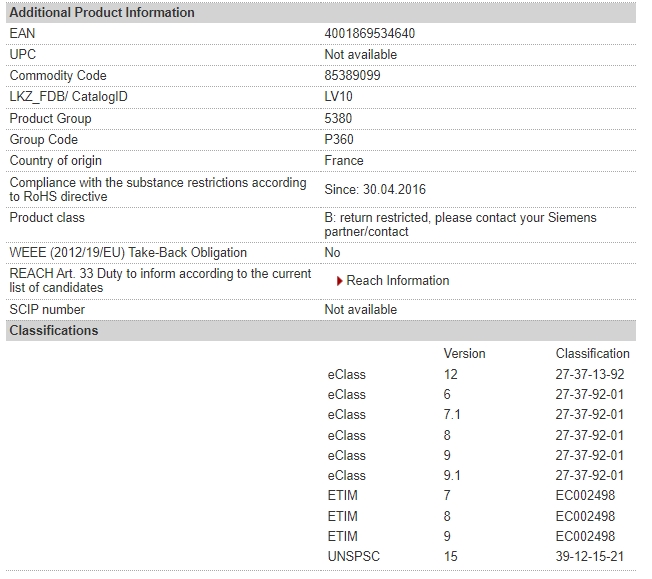Select Commodity Code value 85389099
The image size is (652, 579).
point(352,75)
